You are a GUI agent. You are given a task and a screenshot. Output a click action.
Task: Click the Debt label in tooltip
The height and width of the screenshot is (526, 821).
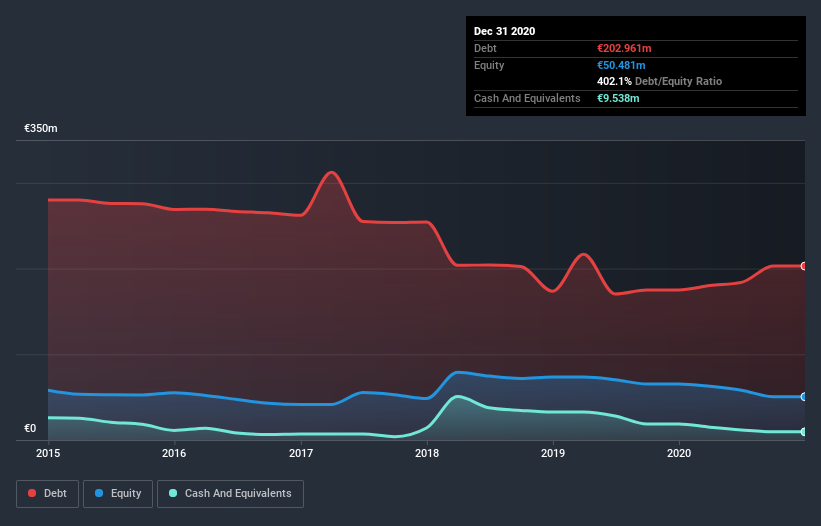click(485, 48)
